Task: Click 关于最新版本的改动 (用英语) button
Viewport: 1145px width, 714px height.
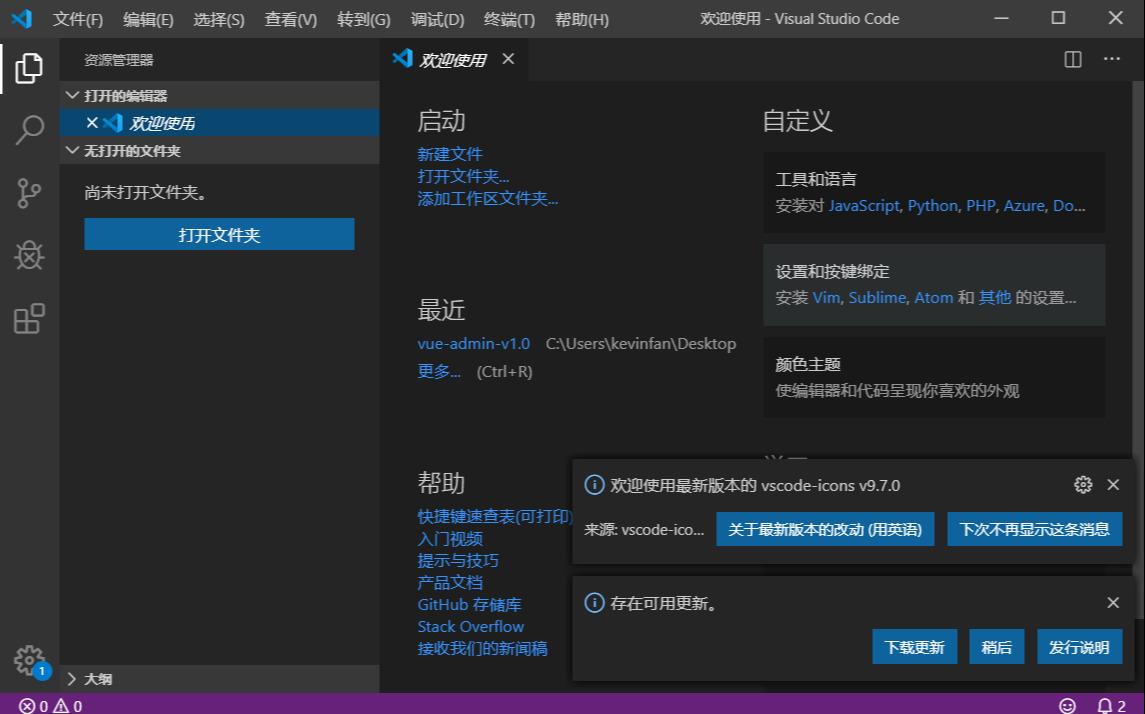Action: click(825, 529)
